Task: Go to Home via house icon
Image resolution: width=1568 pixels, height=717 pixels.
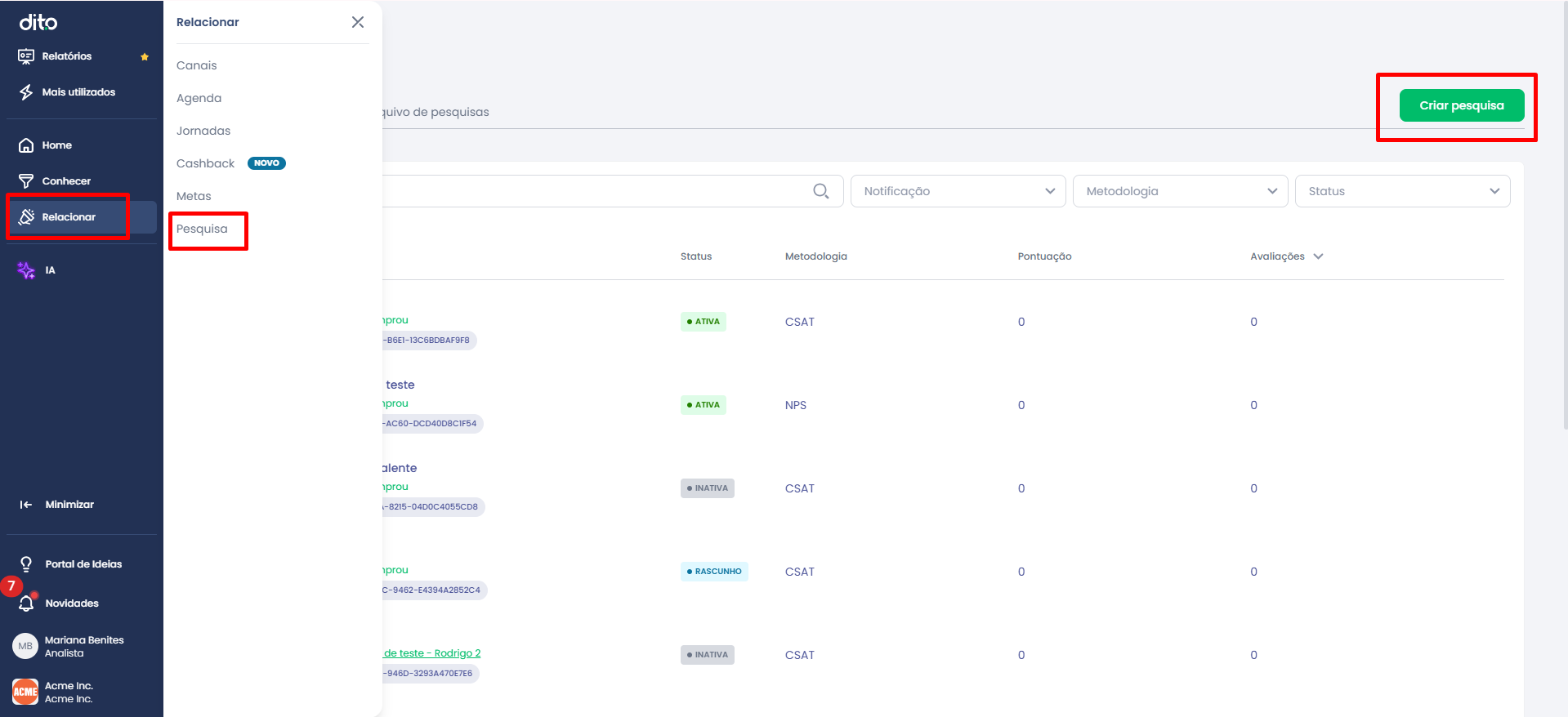Action: 26,145
